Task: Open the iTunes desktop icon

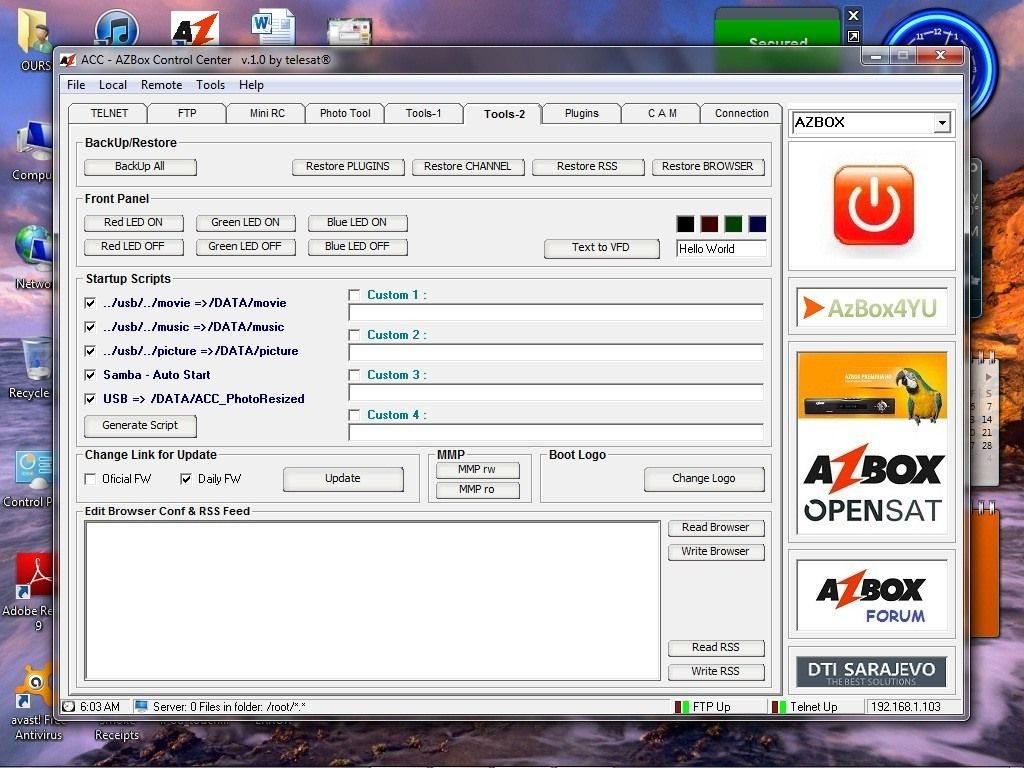Action: coord(116,29)
